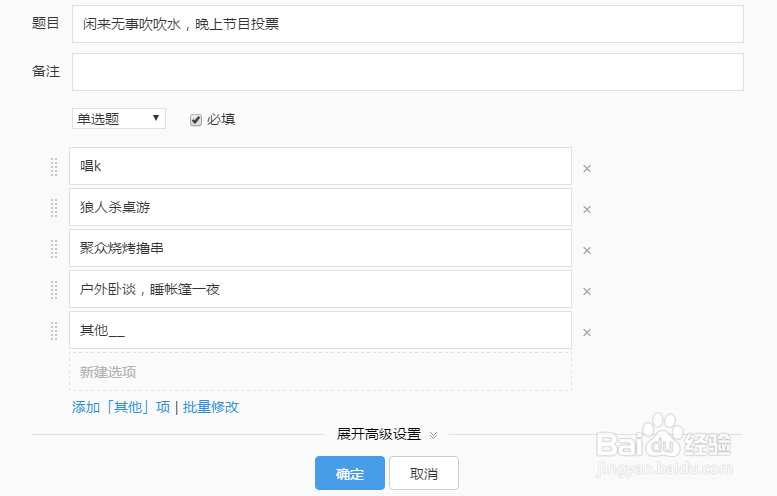
Task: Edit the 户外卧谈，睡帐篷一夜 option field
Action: (321, 289)
